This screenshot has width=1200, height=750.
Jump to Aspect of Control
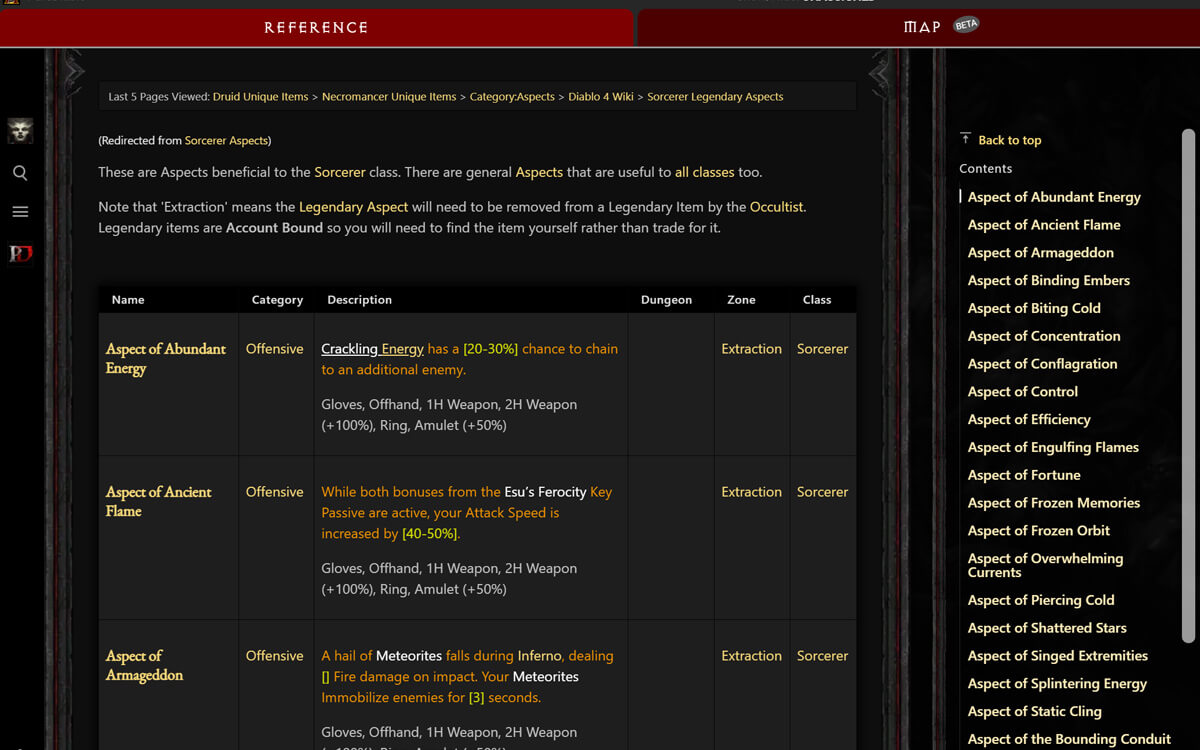coord(1023,392)
